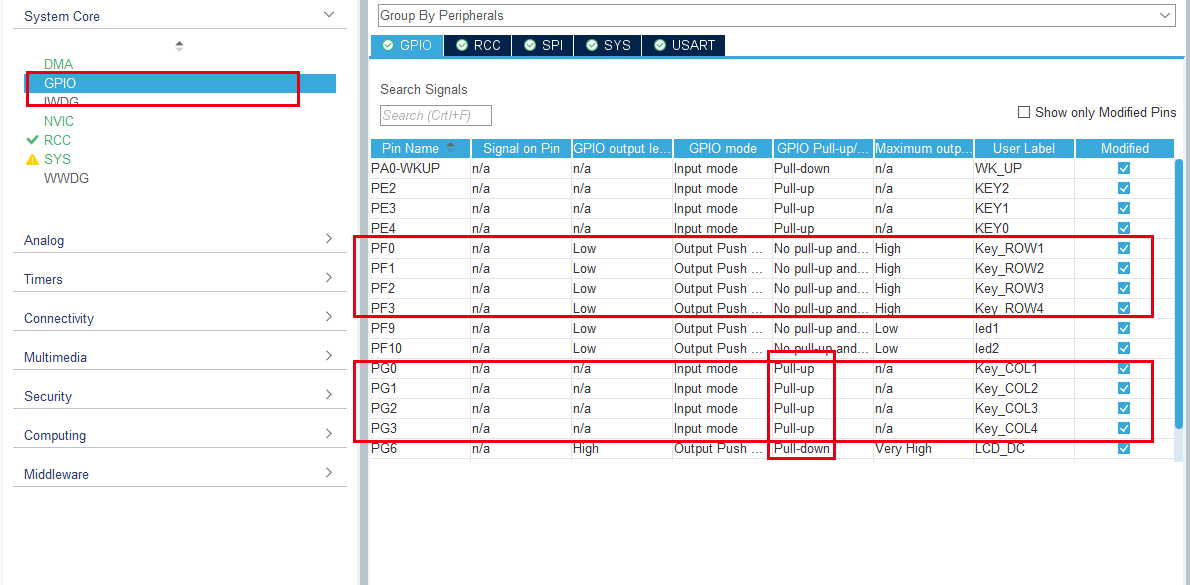The image size is (1190, 585).
Task: Click the vertical scrollbar of the pin table
Action: click(1179, 293)
